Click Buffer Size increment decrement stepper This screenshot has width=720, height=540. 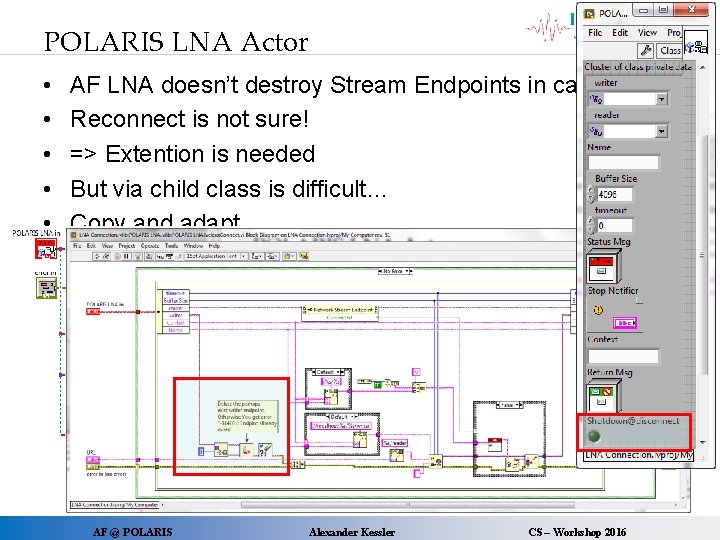pyautogui.click(x=591, y=194)
